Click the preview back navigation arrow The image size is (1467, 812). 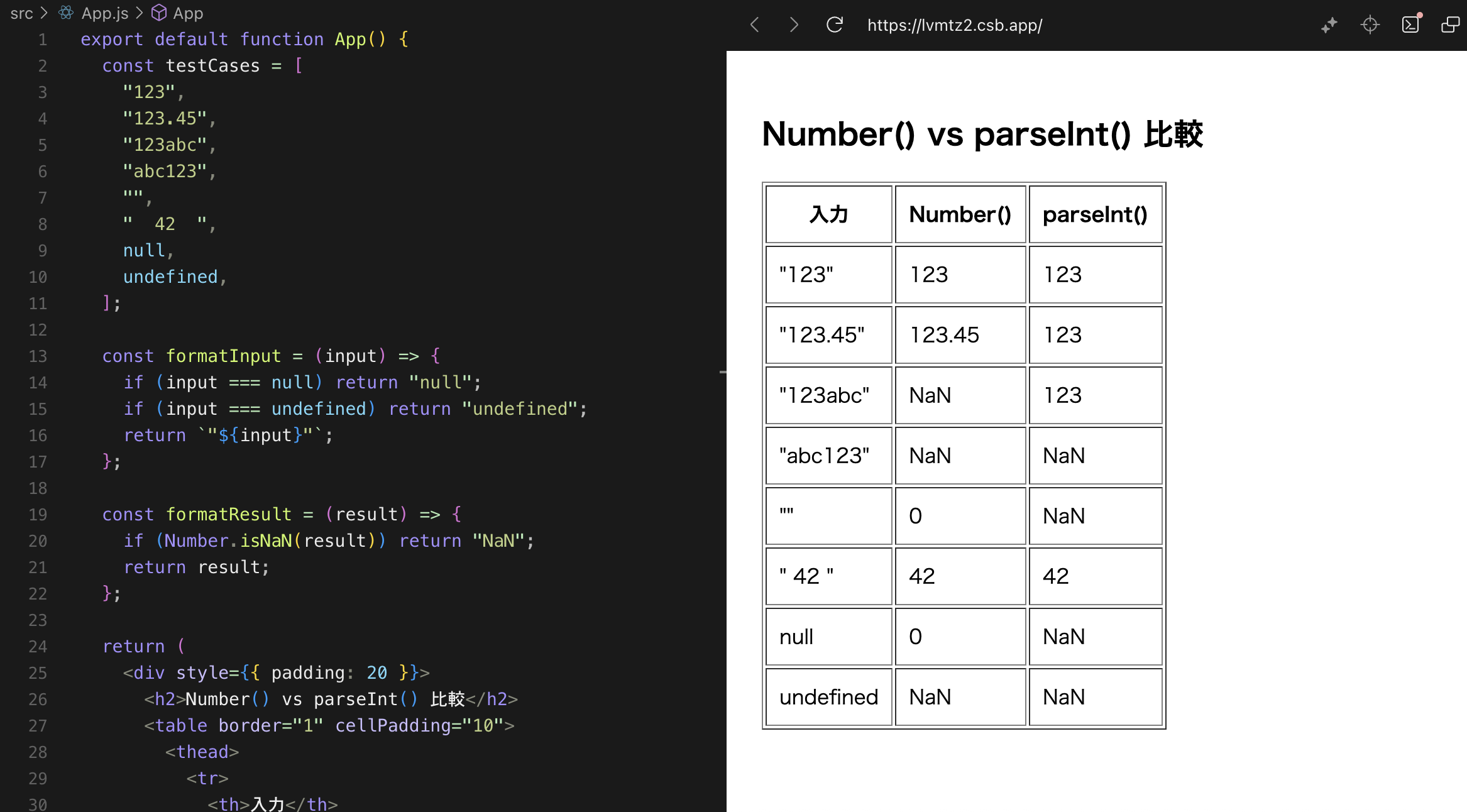click(x=755, y=25)
